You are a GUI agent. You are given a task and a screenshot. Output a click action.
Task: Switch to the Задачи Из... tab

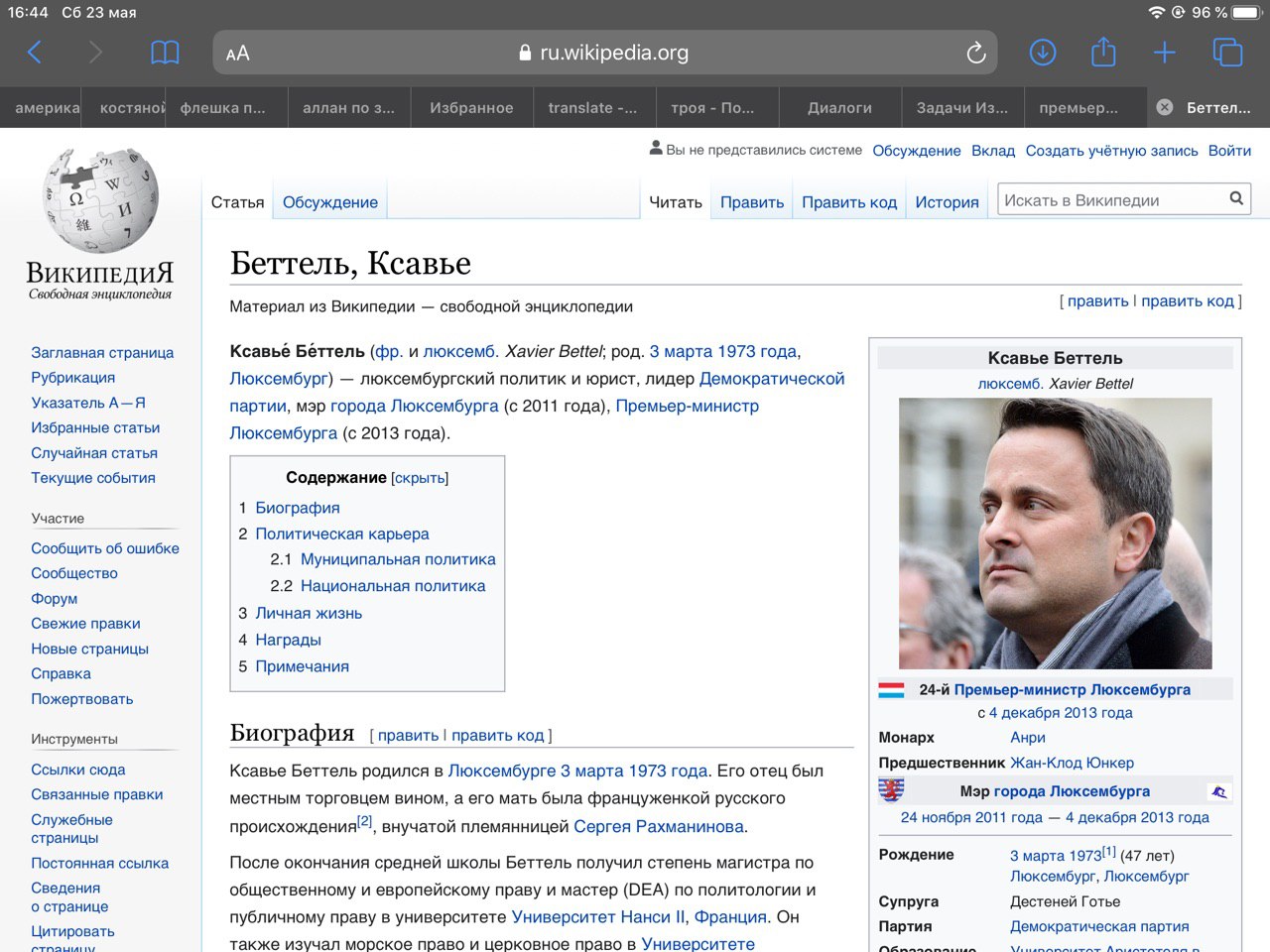click(x=961, y=107)
